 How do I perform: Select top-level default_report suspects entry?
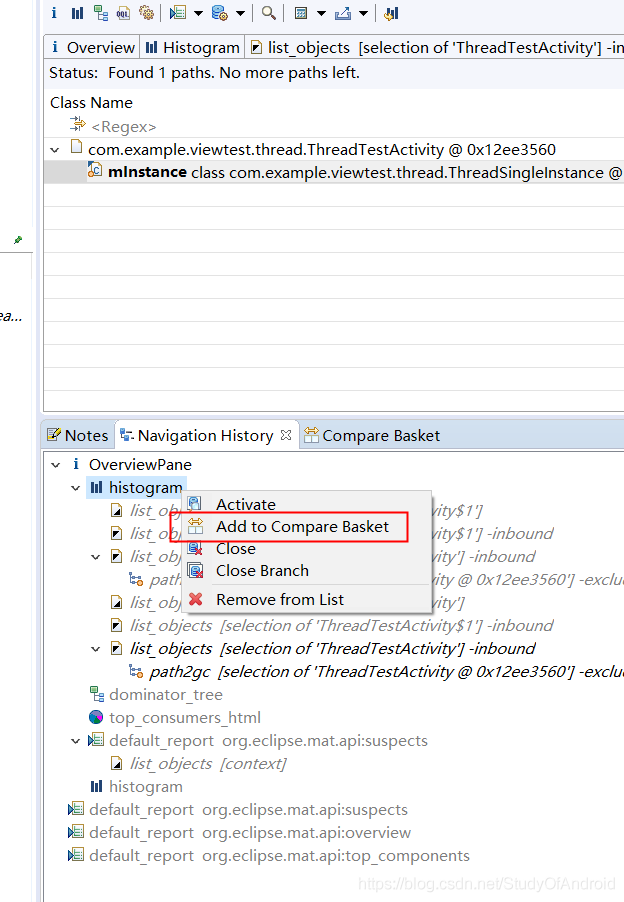point(248,809)
